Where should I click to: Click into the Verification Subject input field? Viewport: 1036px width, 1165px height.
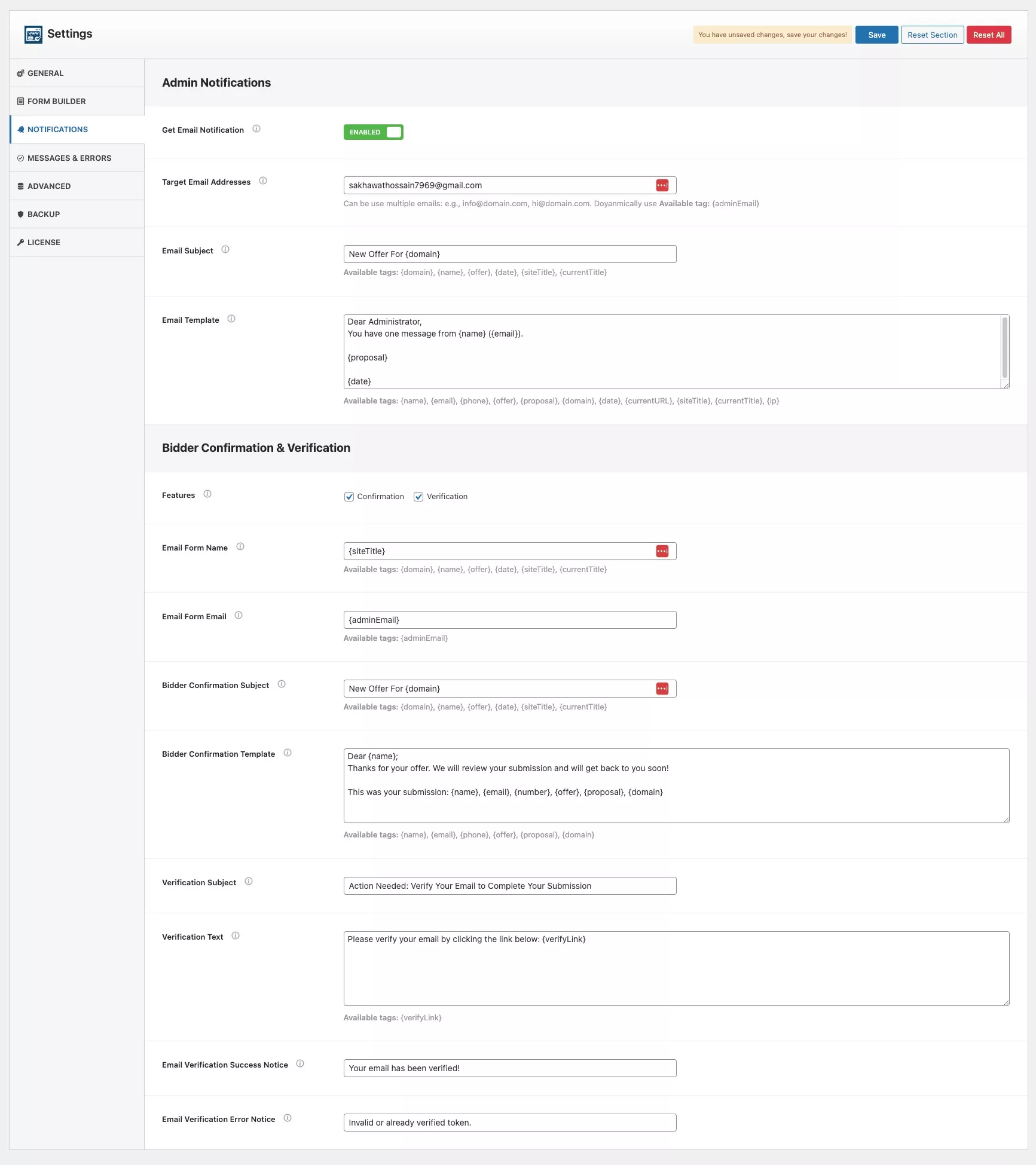509,886
